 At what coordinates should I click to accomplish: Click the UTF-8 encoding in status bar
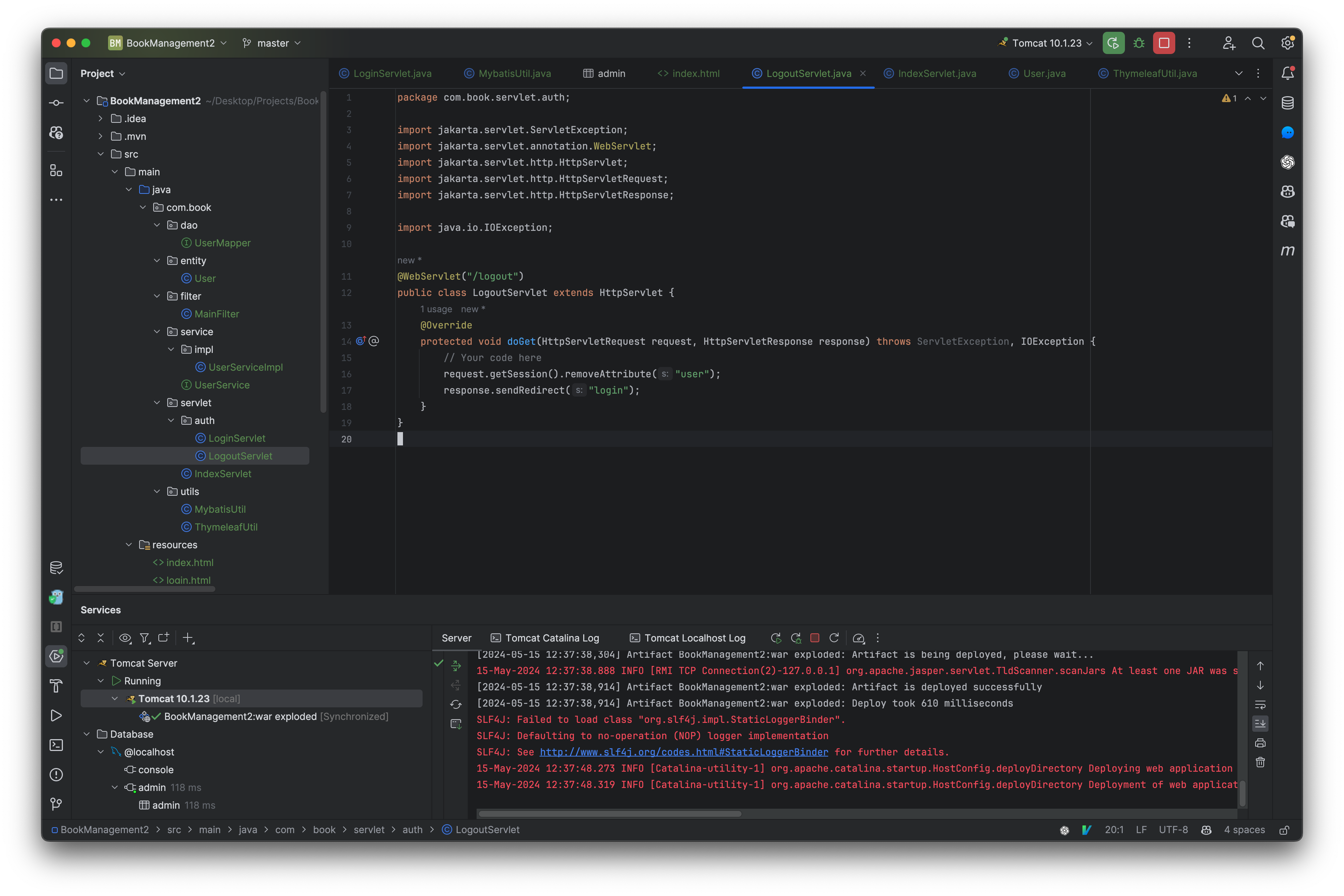coord(1173,830)
